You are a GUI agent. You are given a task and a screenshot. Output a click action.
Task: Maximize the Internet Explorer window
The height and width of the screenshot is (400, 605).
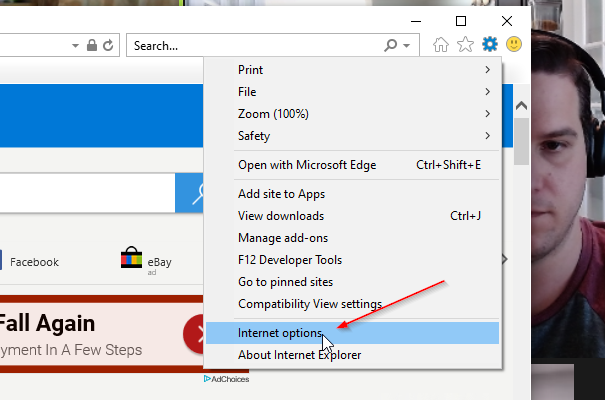click(x=461, y=21)
